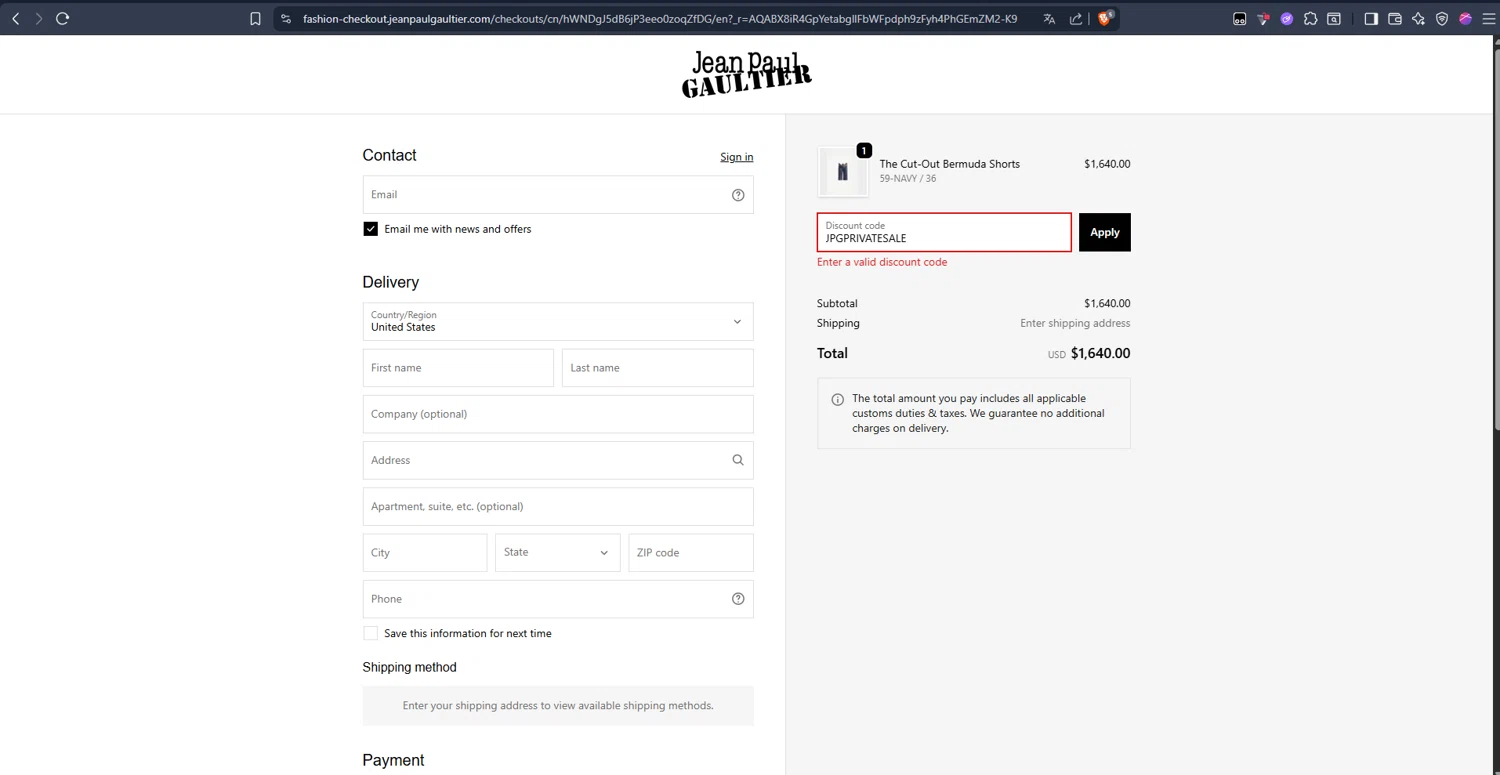Click the Email field help icon
This screenshot has height=775, width=1500.
[738, 195]
